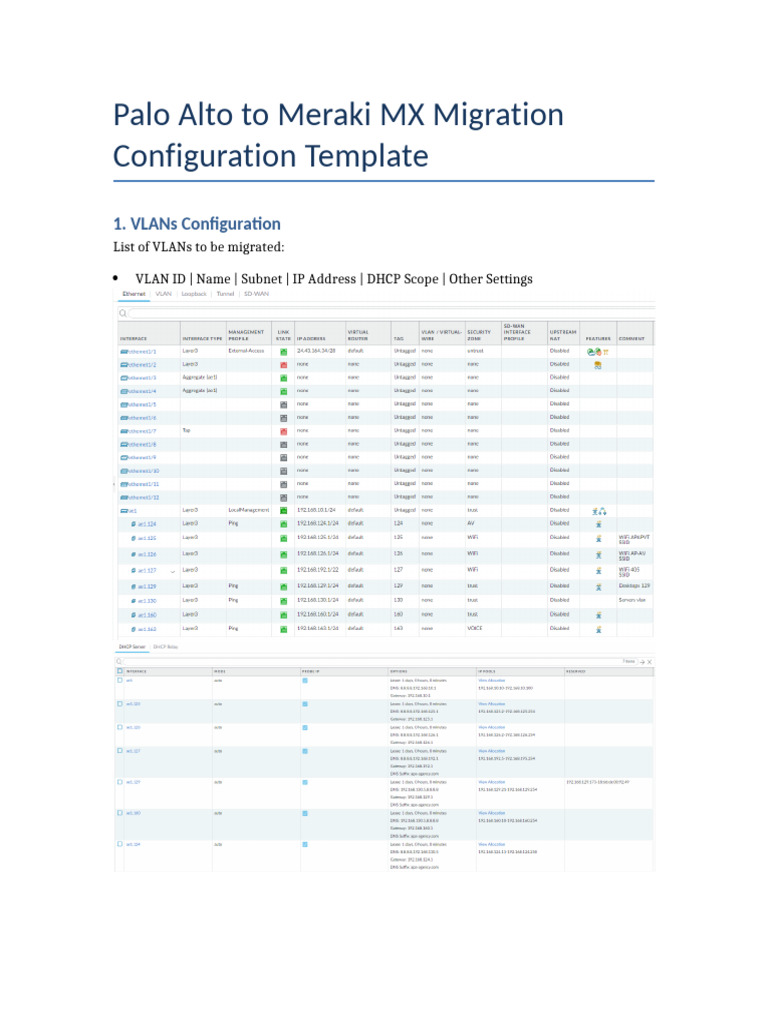Click the text 'List of VLANs to be migrated:'
The width and height of the screenshot is (768, 1024).
tap(199, 247)
